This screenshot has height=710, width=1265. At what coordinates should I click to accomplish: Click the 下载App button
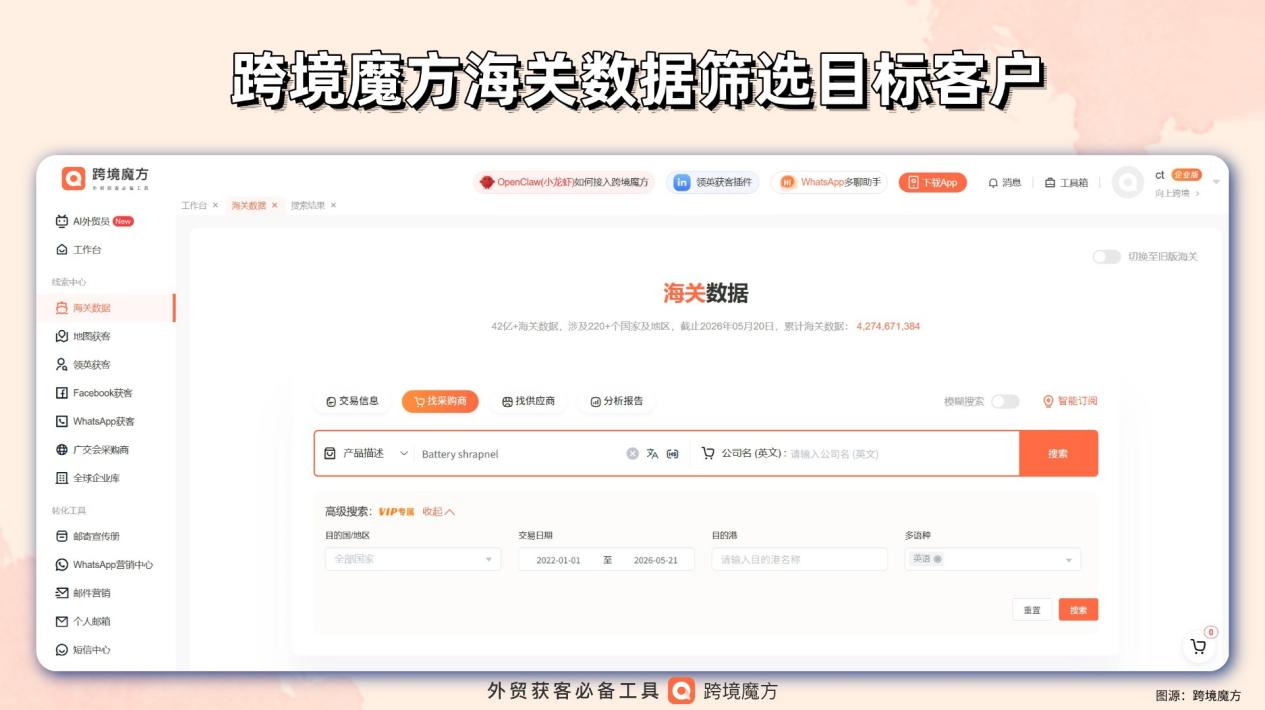coord(932,182)
